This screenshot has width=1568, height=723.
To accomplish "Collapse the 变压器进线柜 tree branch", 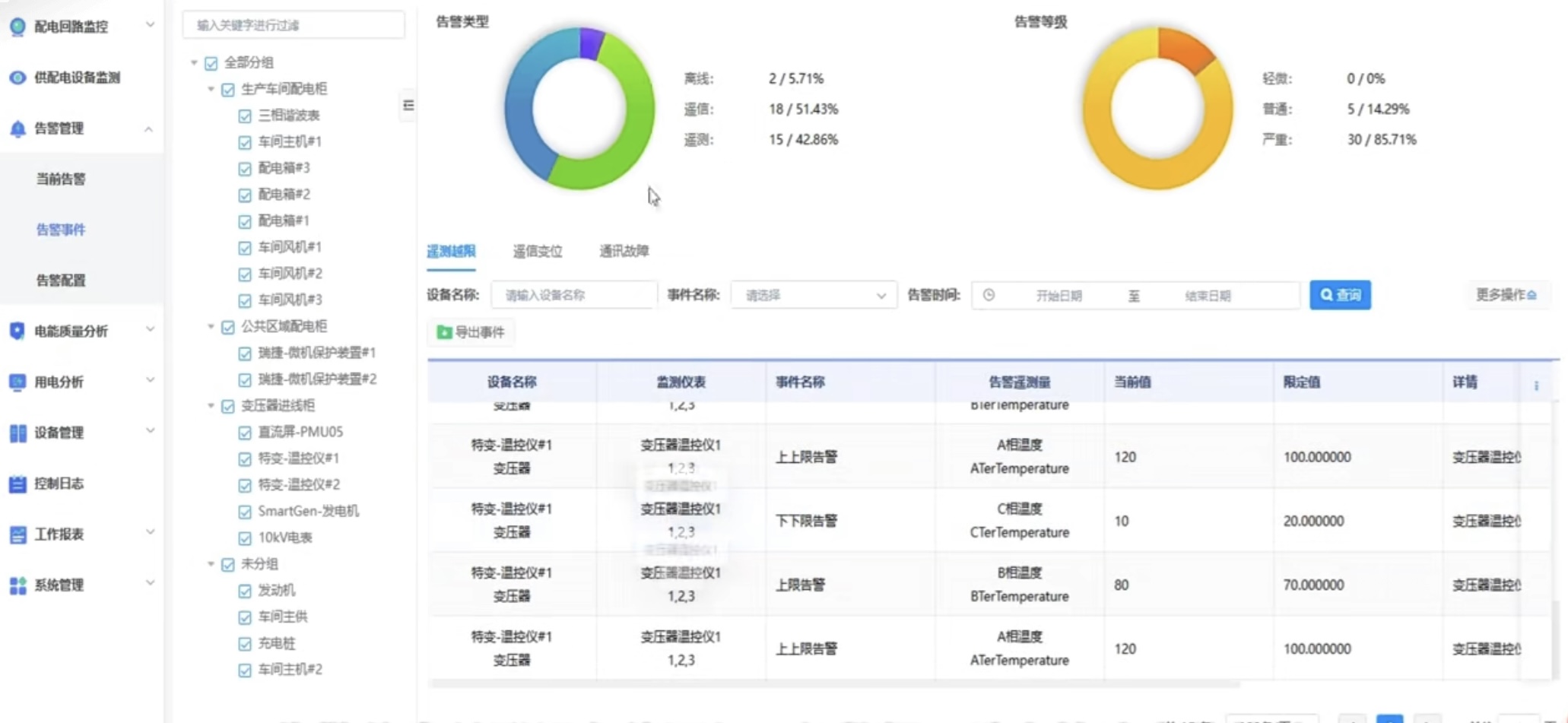I will pos(211,406).
